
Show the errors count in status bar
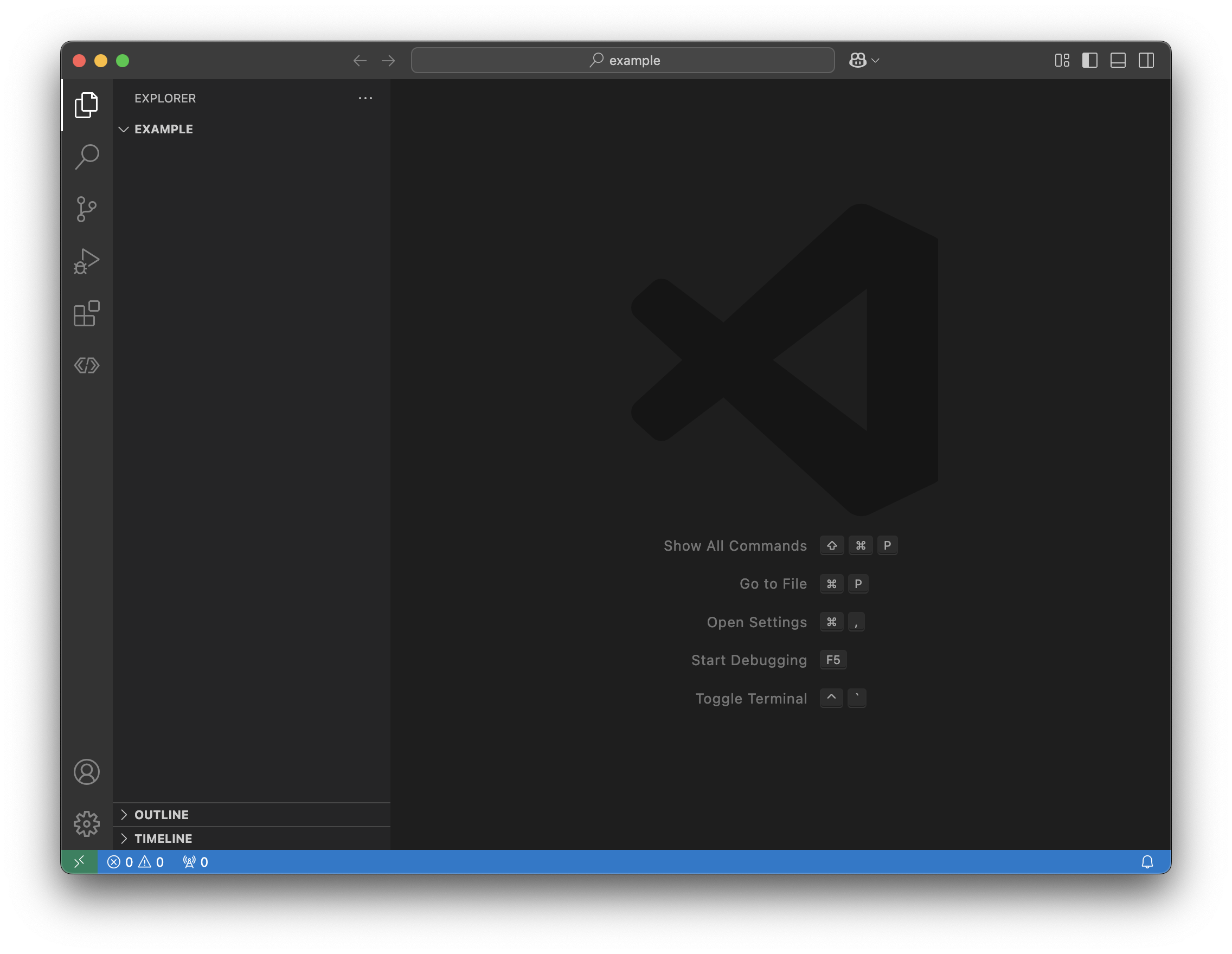(120, 862)
